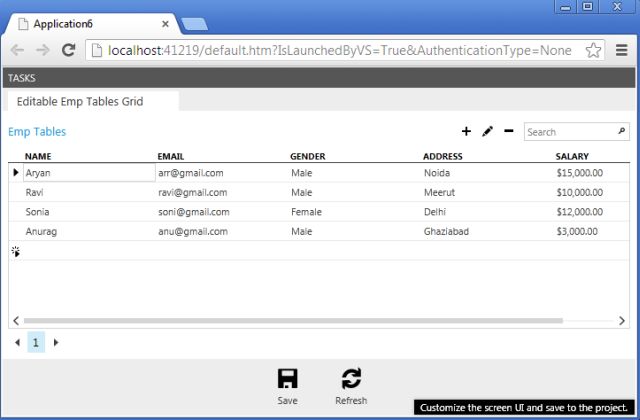The image size is (640, 420).
Task: Click the $3,000.00 salary cell
Action: click(x=577, y=231)
